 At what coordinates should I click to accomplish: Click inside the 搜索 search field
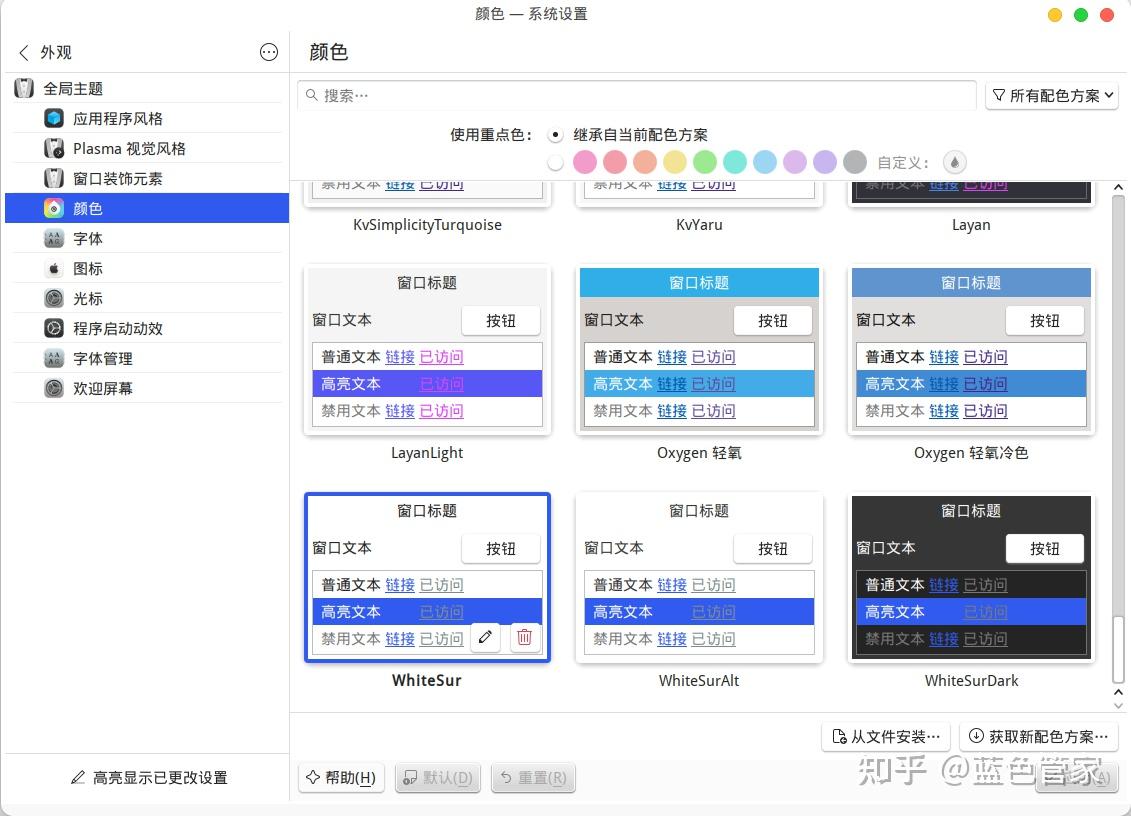click(x=600, y=95)
